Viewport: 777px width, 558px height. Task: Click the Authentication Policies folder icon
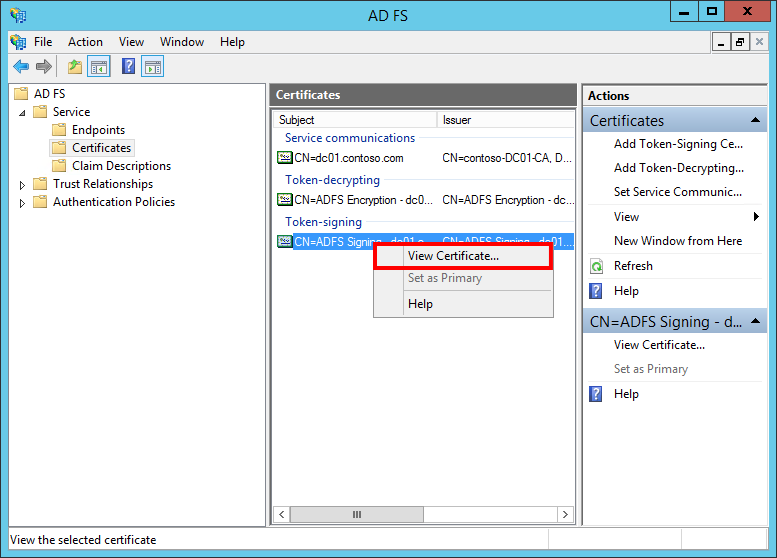[x=40, y=202]
